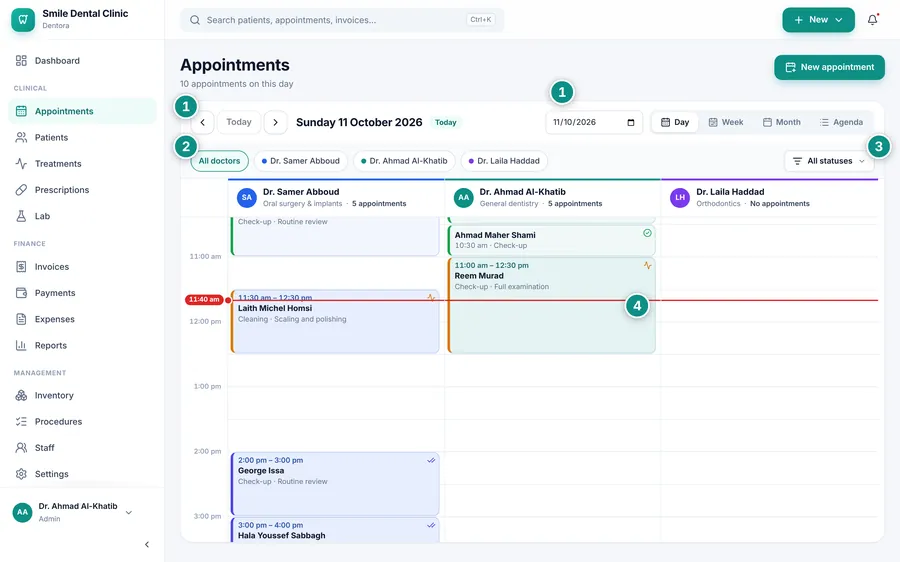The width and height of the screenshot is (900, 562).
Task: Click the Reports bar chart icon
Action: pyautogui.click(x=21, y=346)
